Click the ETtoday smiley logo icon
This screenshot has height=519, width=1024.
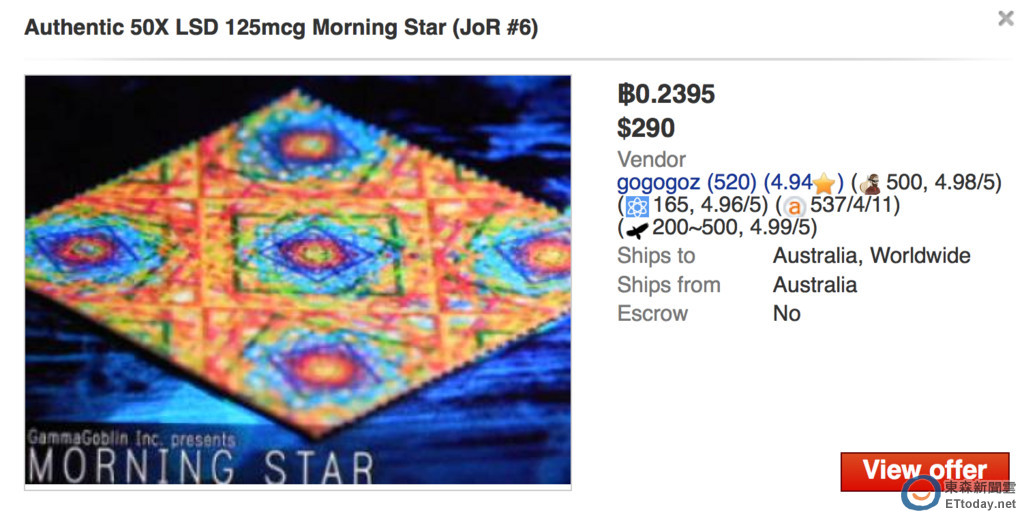pyautogui.click(x=921, y=493)
